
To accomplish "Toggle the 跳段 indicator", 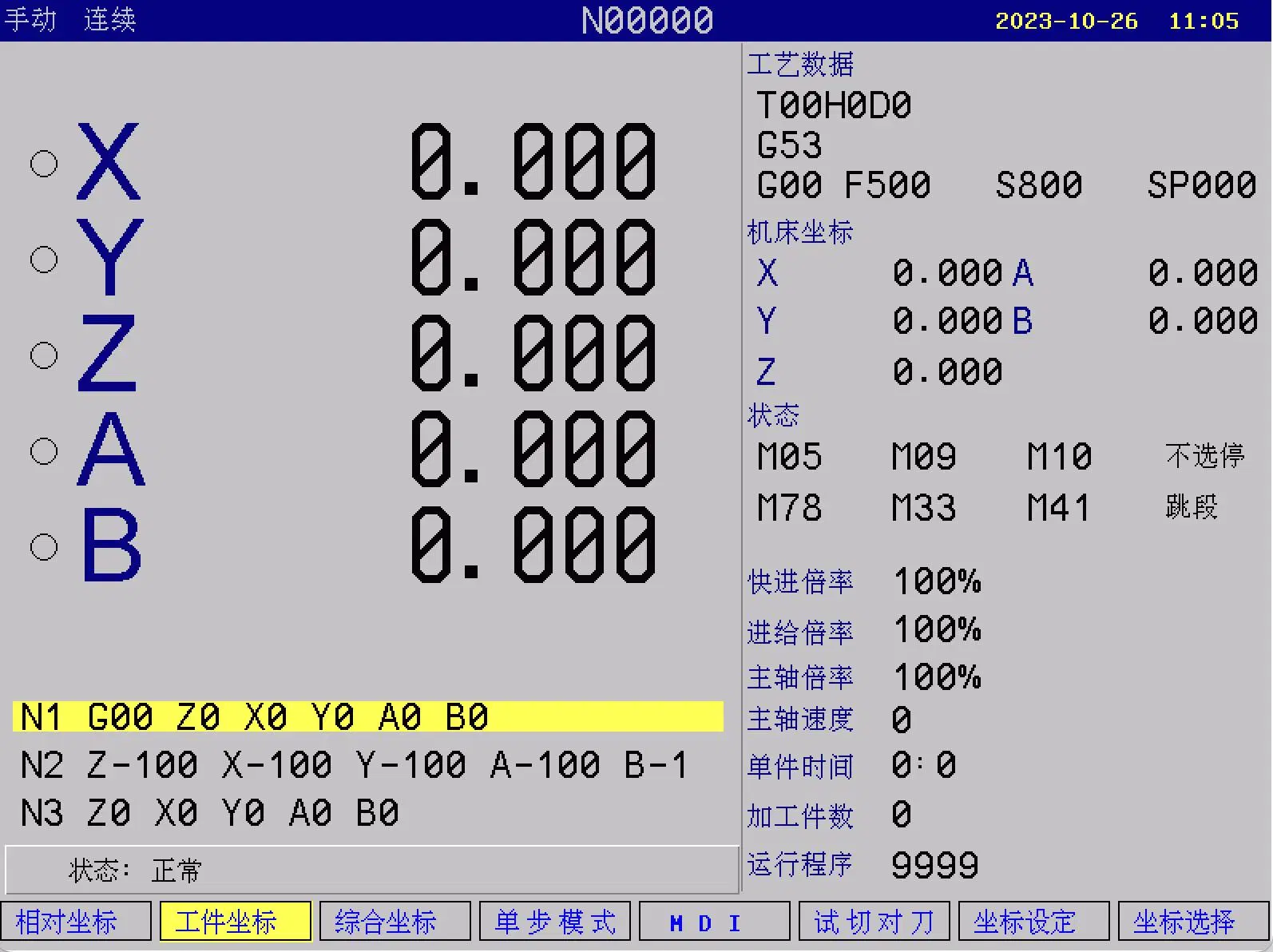I will pyautogui.click(x=1192, y=506).
